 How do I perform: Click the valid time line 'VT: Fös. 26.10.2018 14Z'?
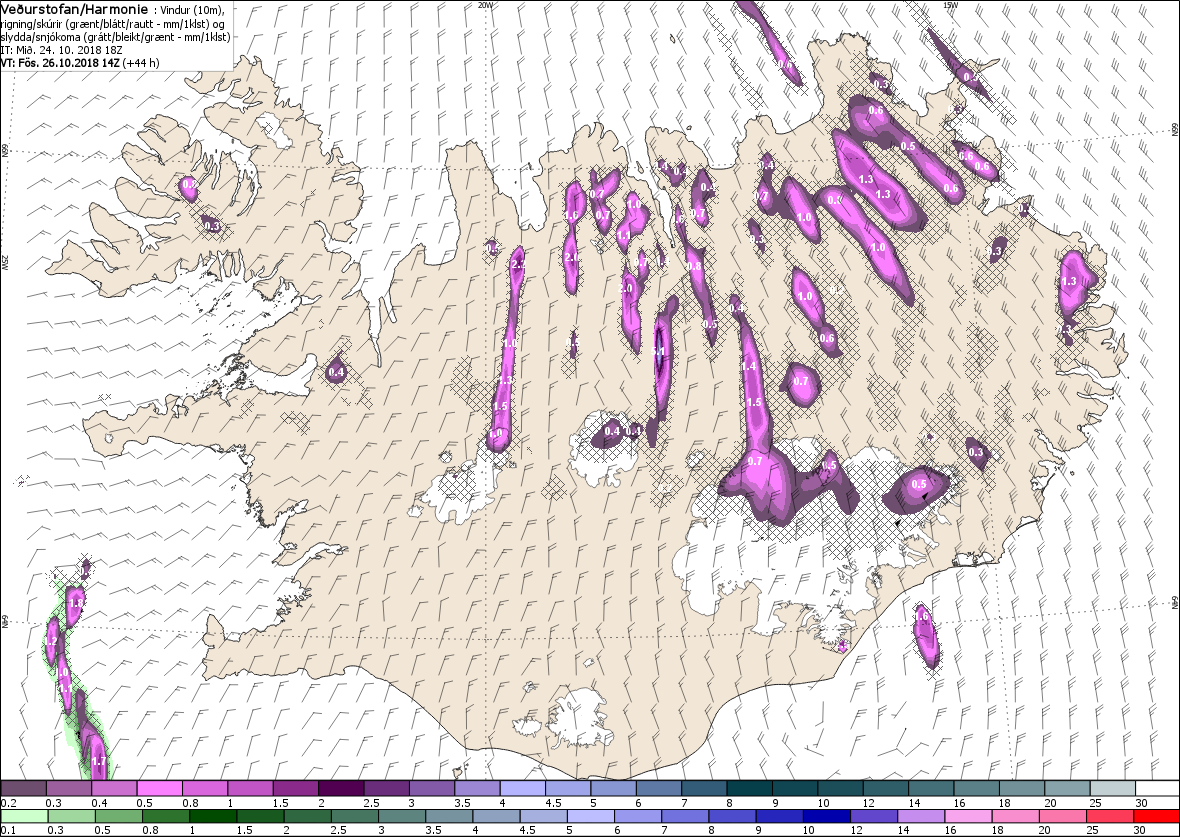pyautogui.click(x=59, y=63)
